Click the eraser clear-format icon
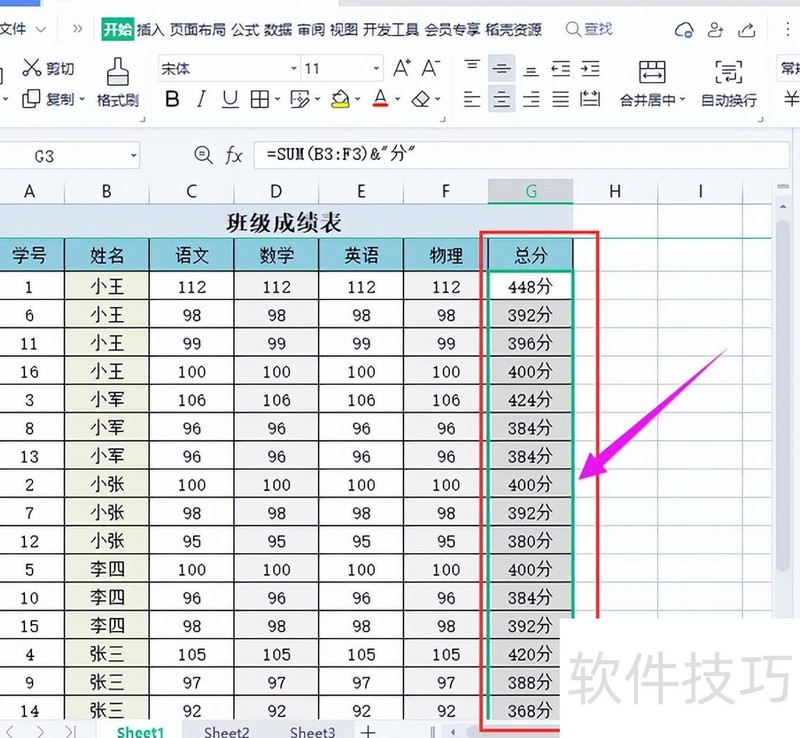800x738 pixels. [x=420, y=99]
